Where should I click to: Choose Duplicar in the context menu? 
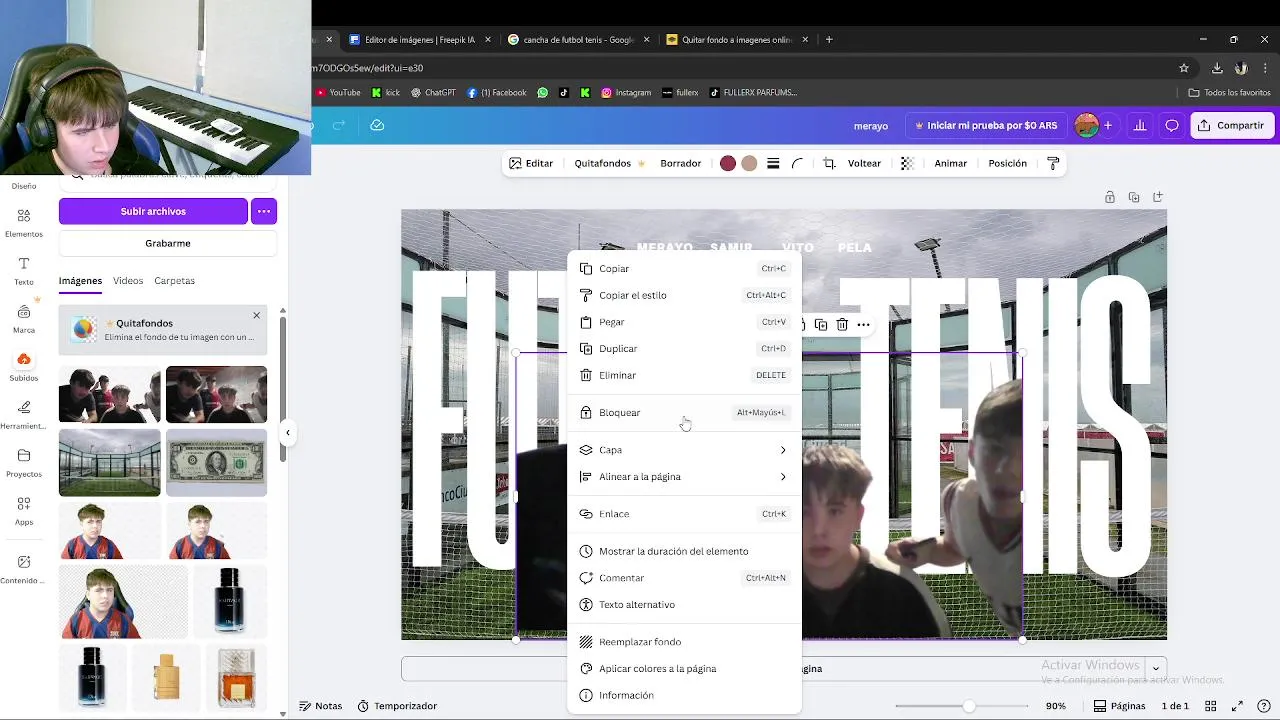click(685, 349)
